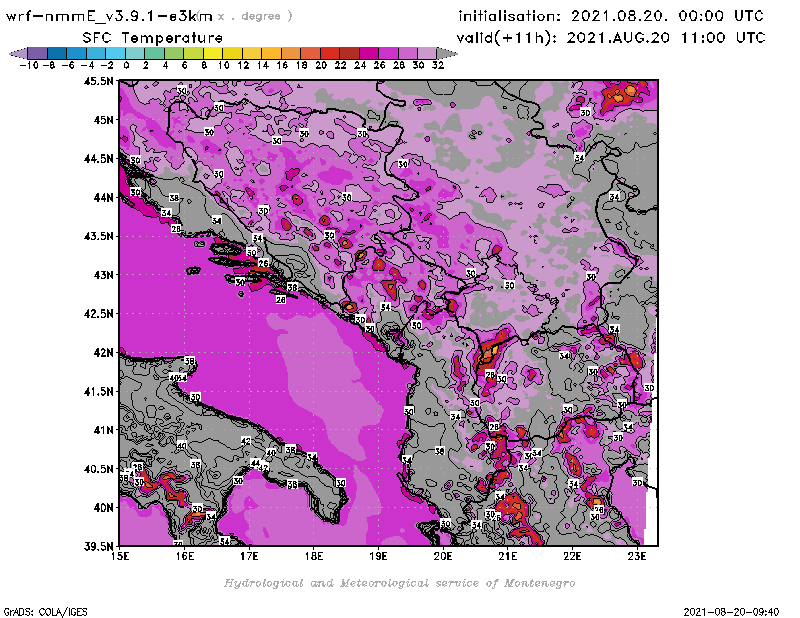Pick the orange legend swatch between 16 and 18
The image size is (800, 618).
pyautogui.click(x=291, y=53)
